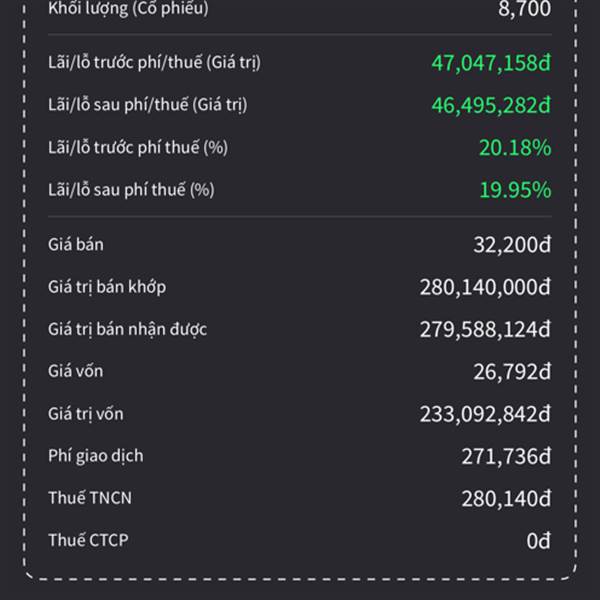
Task: Tap the 19.95% after-fee profit percentage
Action: [515, 190]
